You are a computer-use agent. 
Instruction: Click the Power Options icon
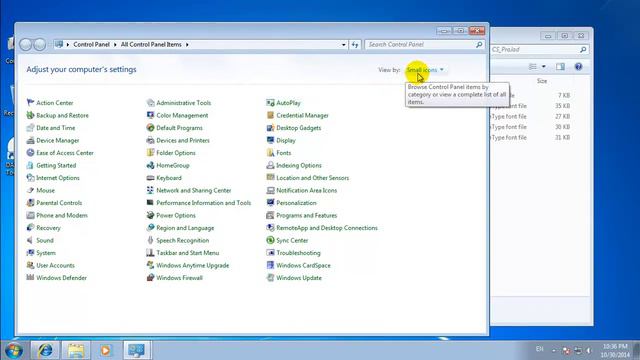coord(150,215)
